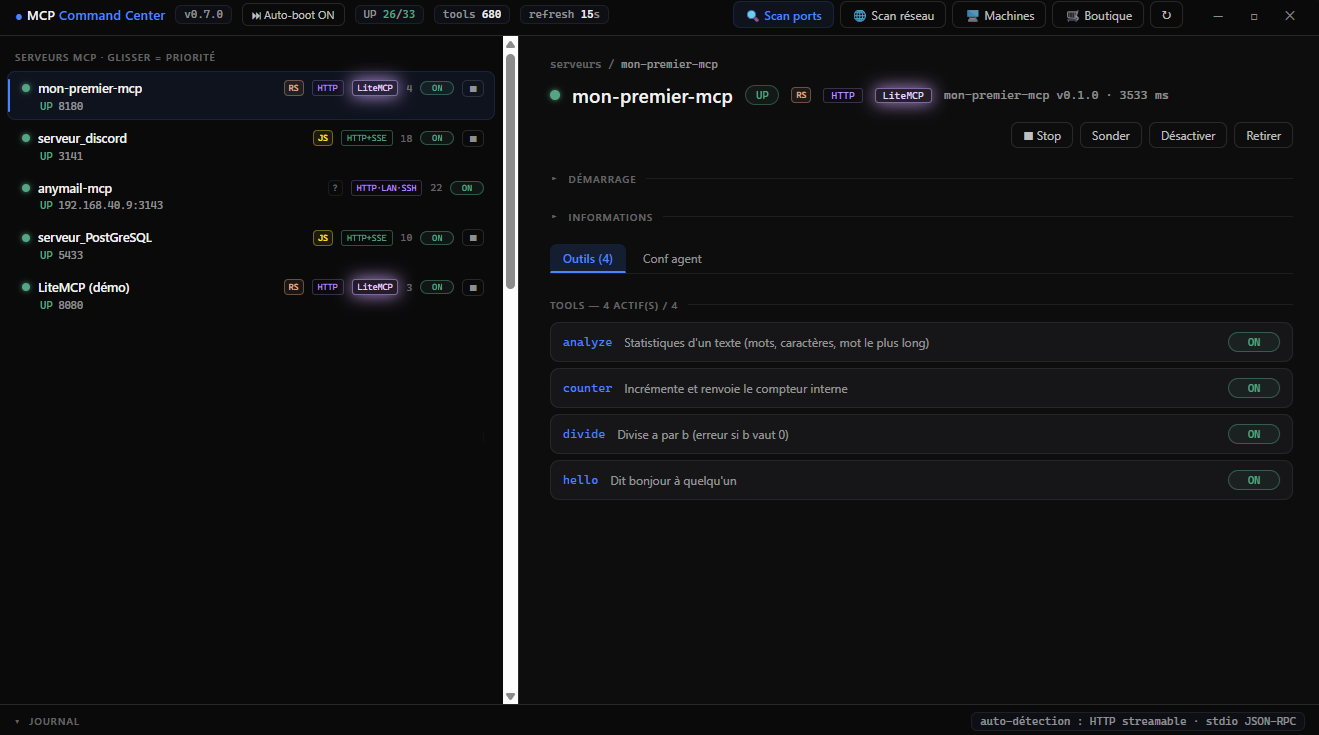The image size is (1319, 735).
Task: Click the Retirer button
Action: tap(1263, 135)
